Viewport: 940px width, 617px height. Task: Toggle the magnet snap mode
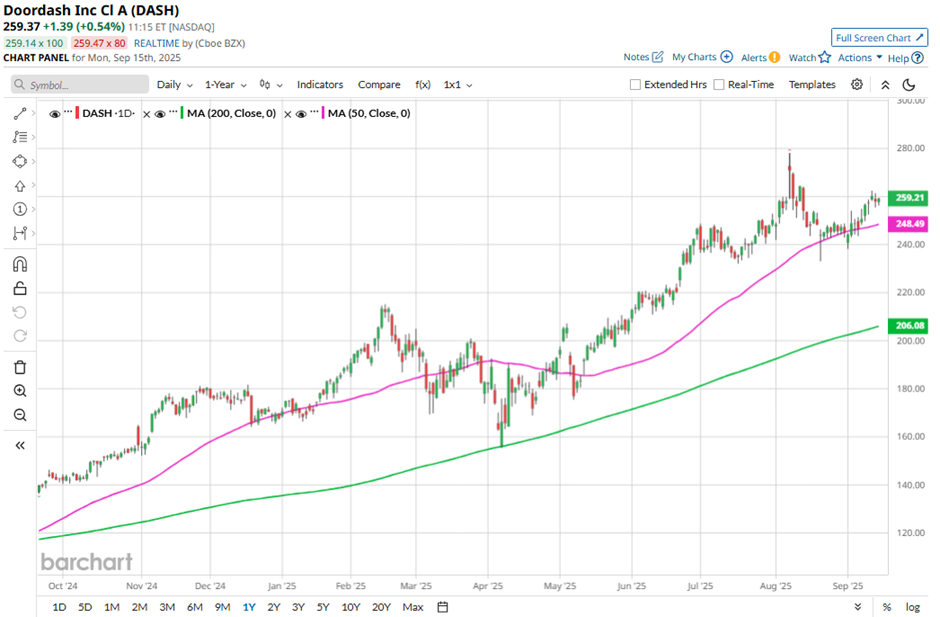tap(20, 264)
